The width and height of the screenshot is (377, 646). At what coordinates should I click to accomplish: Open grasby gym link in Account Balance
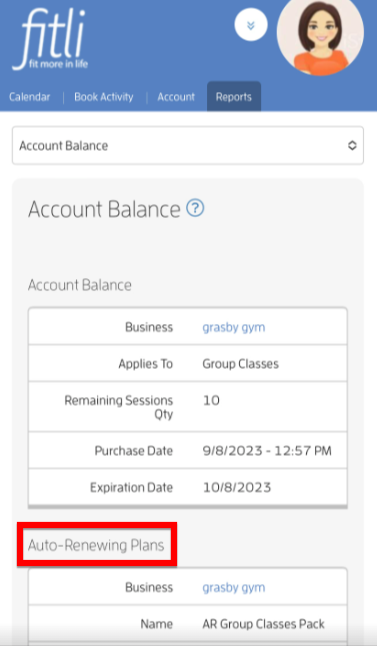pos(234,327)
